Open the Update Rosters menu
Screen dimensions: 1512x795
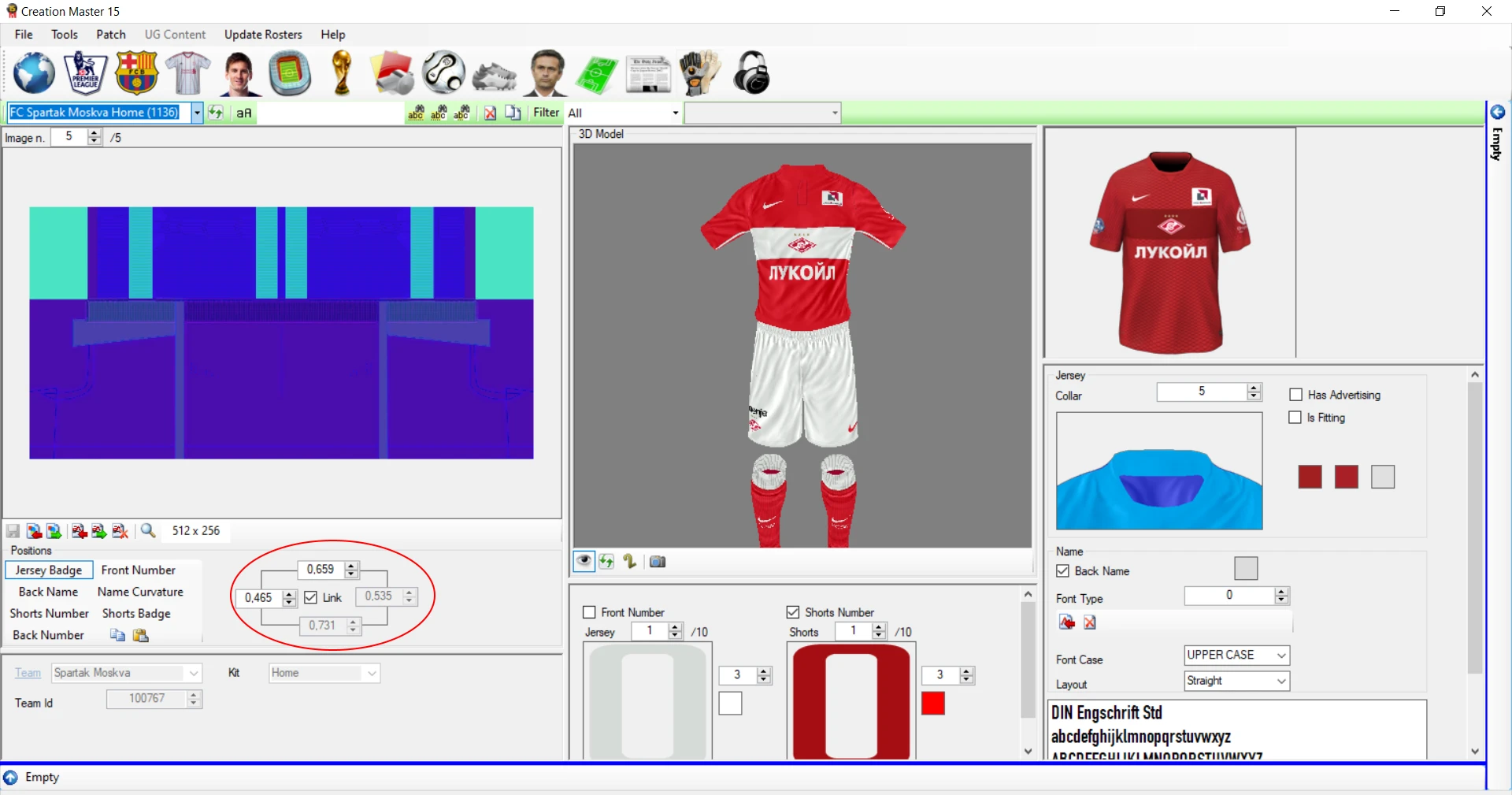coord(263,35)
